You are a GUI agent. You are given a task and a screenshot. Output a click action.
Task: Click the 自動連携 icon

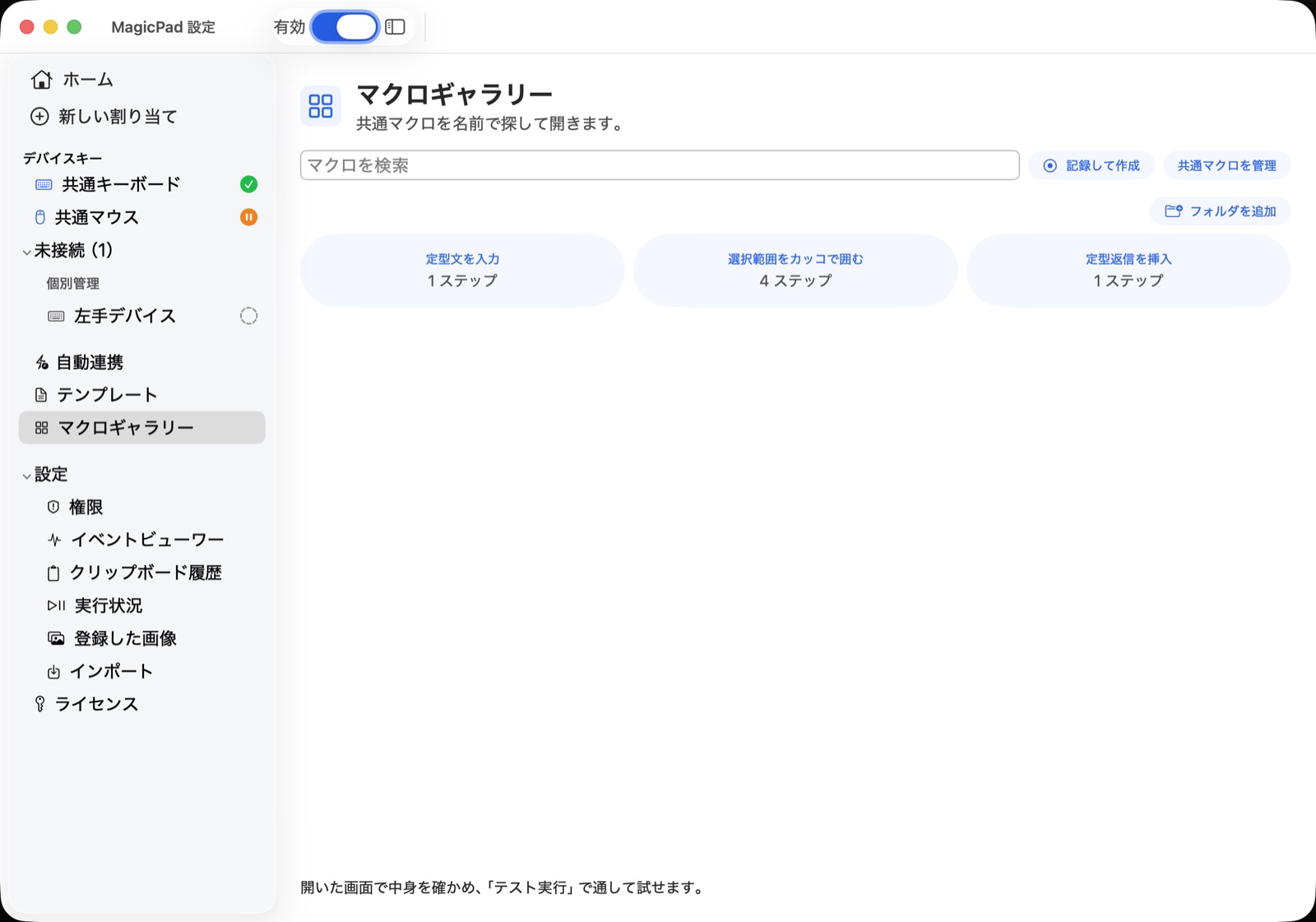coord(42,363)
